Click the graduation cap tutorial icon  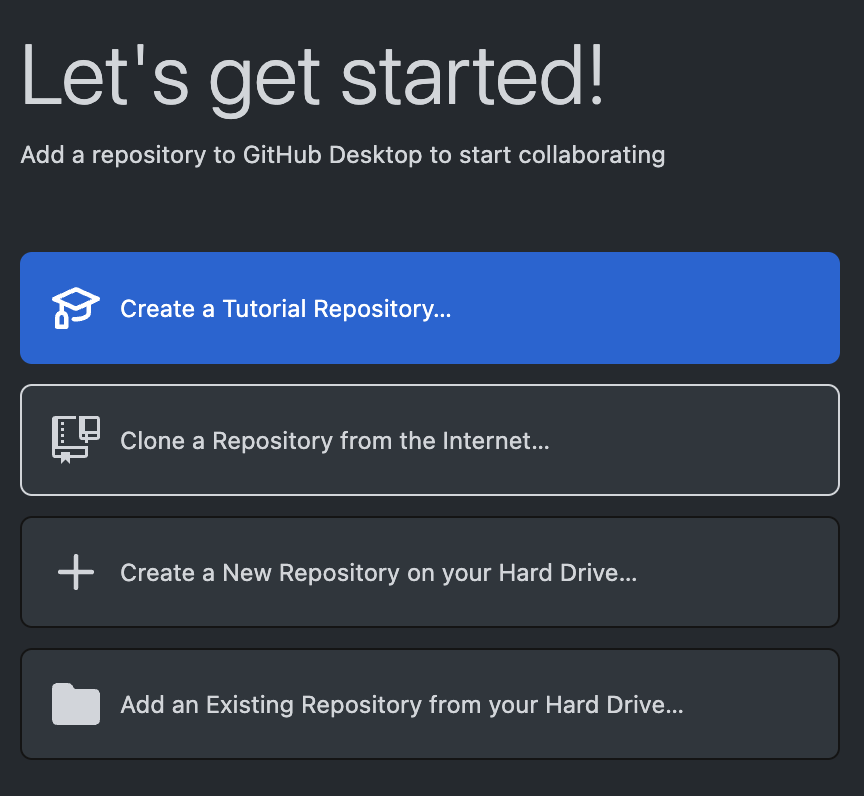[76, 308]
